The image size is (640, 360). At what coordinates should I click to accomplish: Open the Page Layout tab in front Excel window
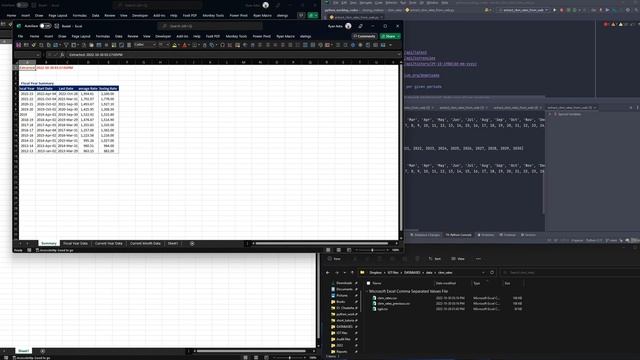[81, 36]
